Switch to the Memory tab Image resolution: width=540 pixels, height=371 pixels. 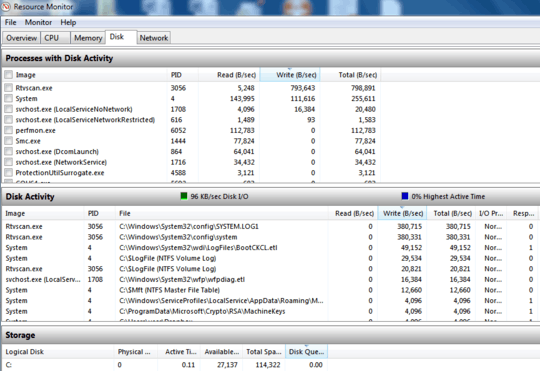88,38
